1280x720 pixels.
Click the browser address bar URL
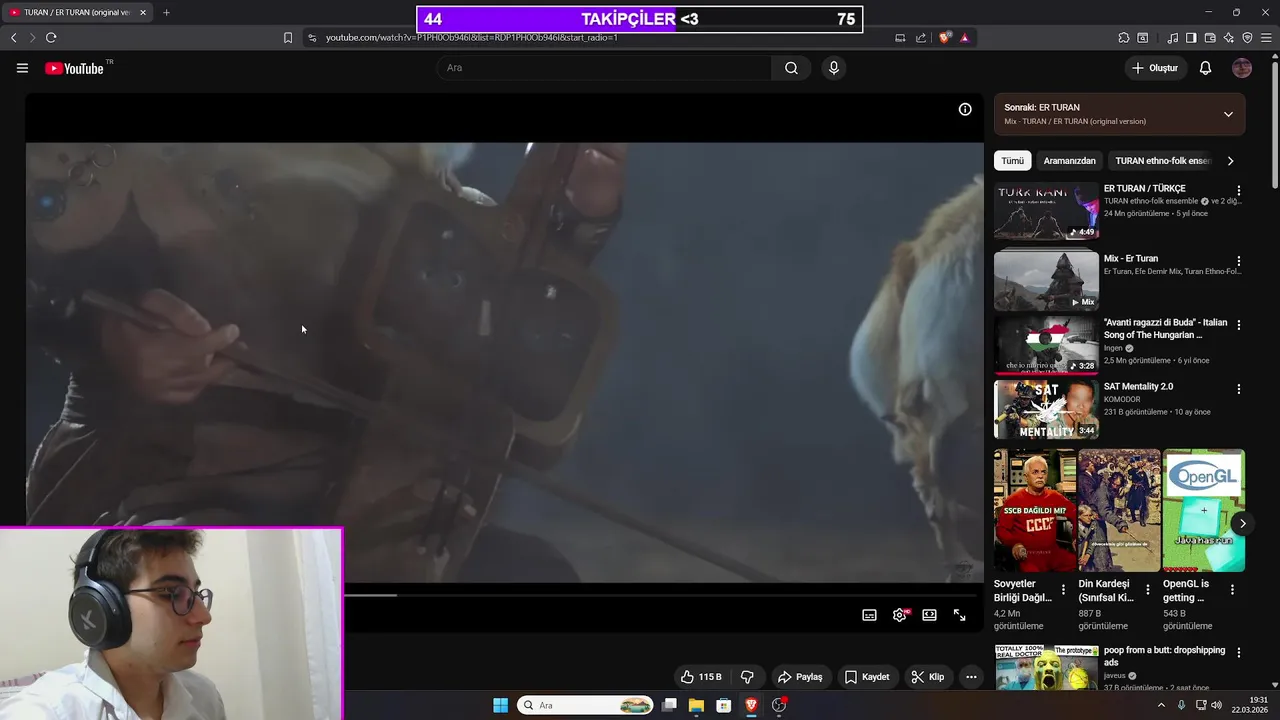472,38
